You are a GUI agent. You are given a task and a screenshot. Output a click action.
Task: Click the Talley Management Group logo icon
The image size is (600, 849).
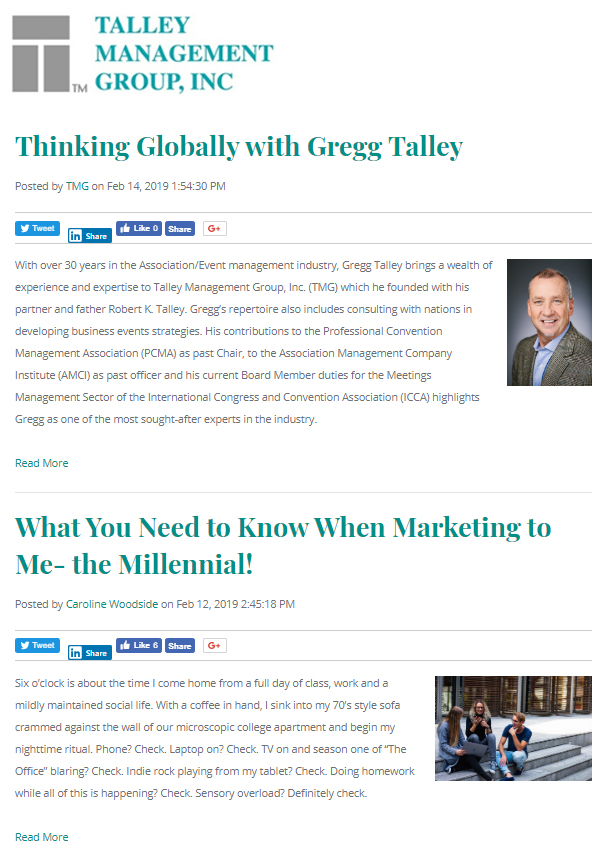[48, 54]
